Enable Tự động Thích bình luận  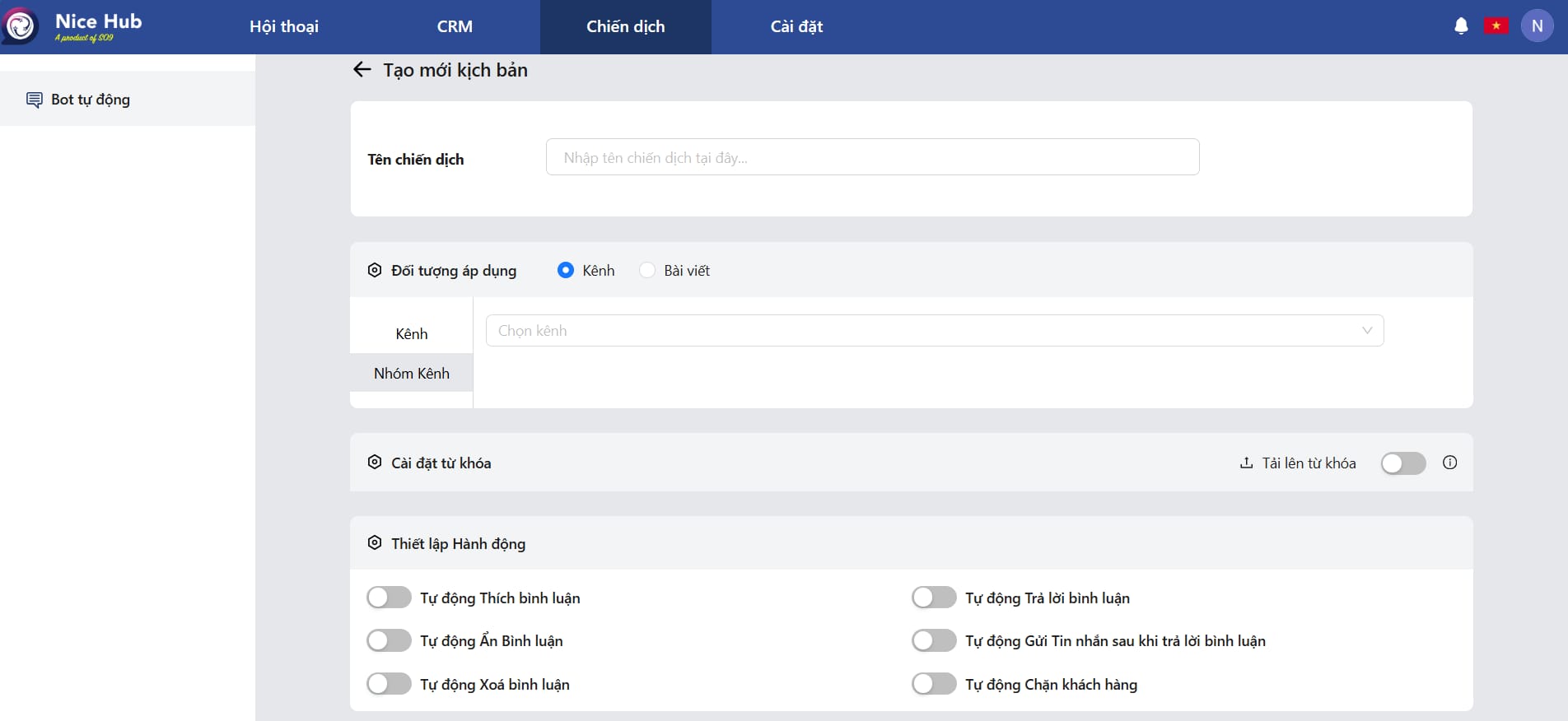coord(389,598)
